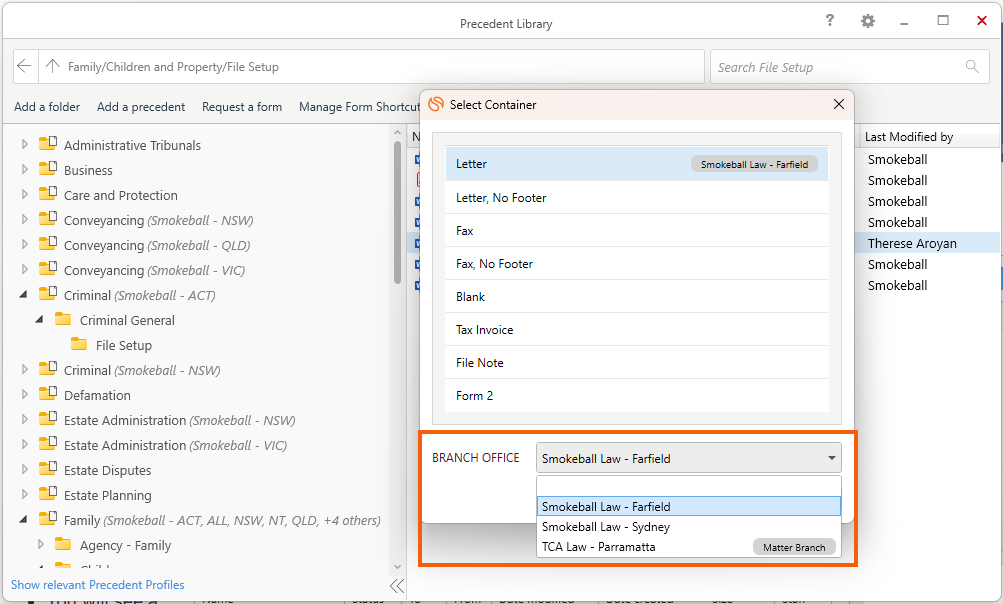Open Show relevant Precedent Profiles link
1003x604 pixels.
pos(97,585)
